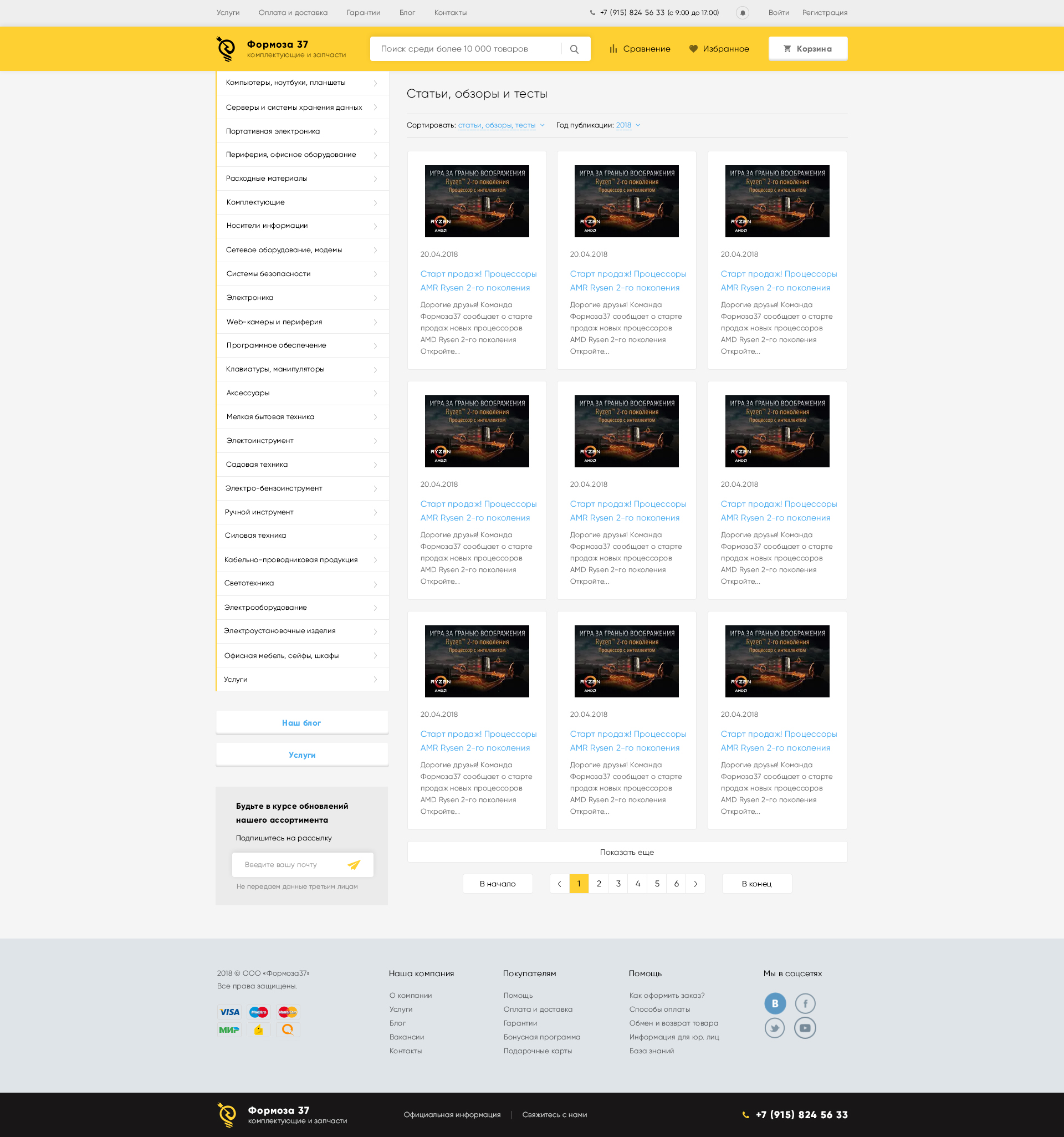Screen dimensions: 1064x1137
Task: Click В начало pagination button
Action: coord(498,884)
